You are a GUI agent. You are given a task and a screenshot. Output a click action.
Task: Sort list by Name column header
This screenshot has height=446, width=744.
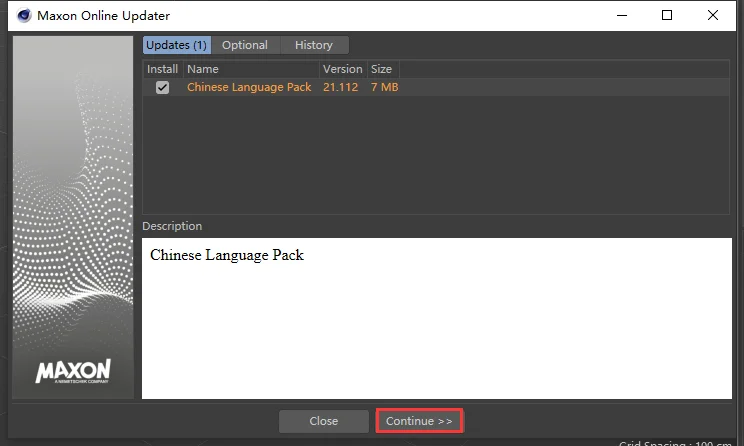[251, 69]
